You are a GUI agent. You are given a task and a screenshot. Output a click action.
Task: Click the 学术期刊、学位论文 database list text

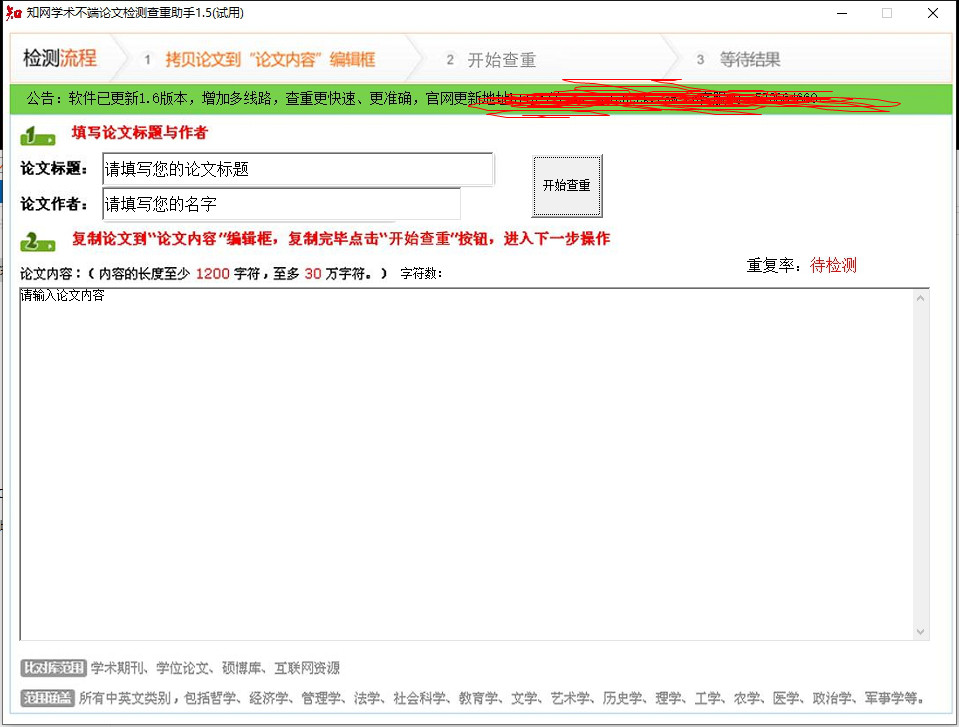(x=215, y=668)
